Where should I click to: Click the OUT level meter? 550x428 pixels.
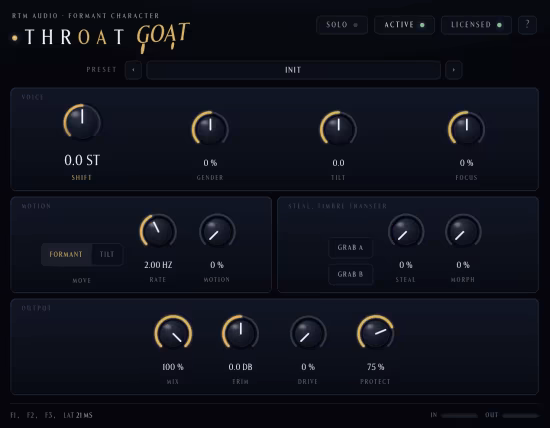coord(521,416)
